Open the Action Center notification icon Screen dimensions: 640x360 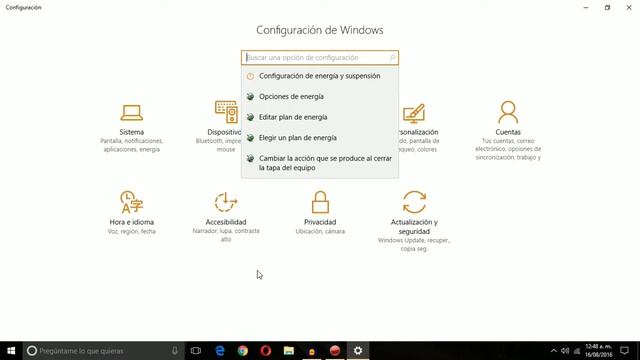click(x=624, y=351)
